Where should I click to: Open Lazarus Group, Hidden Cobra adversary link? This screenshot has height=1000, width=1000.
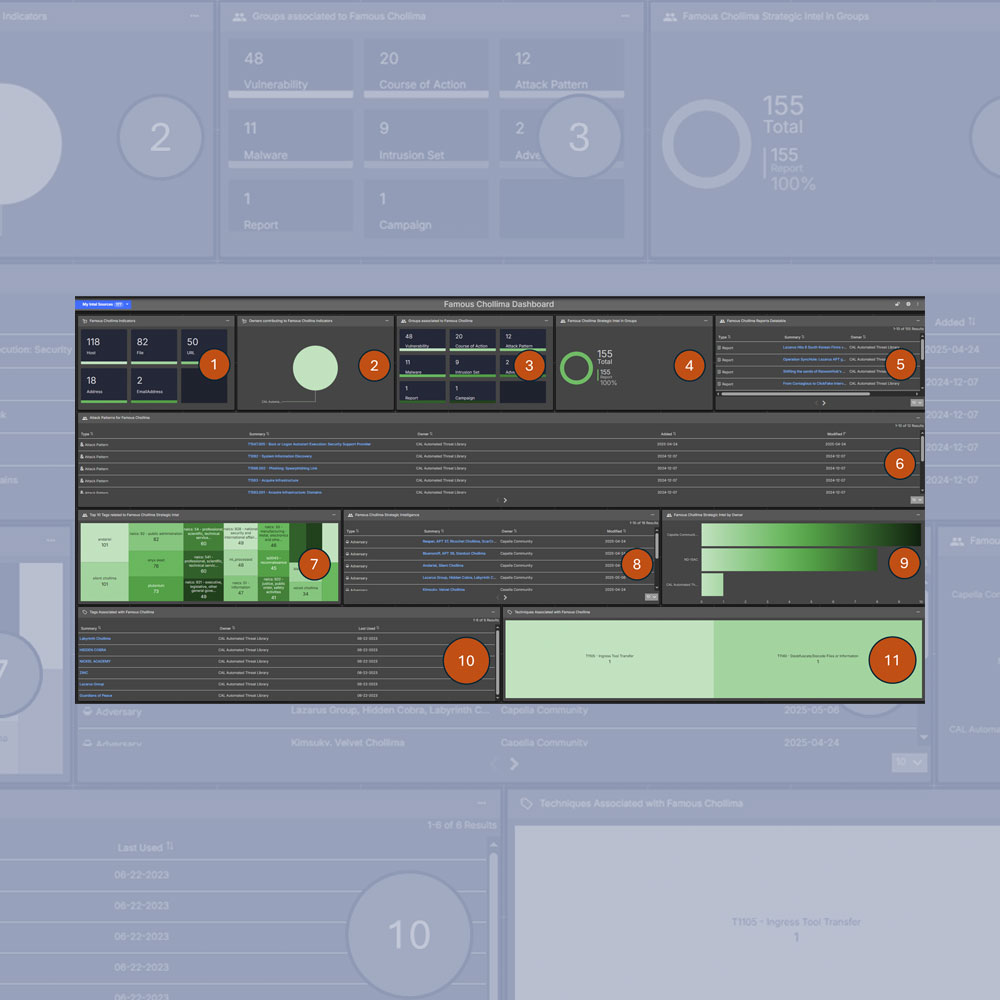pyautogui.click(x=459, y=578)
